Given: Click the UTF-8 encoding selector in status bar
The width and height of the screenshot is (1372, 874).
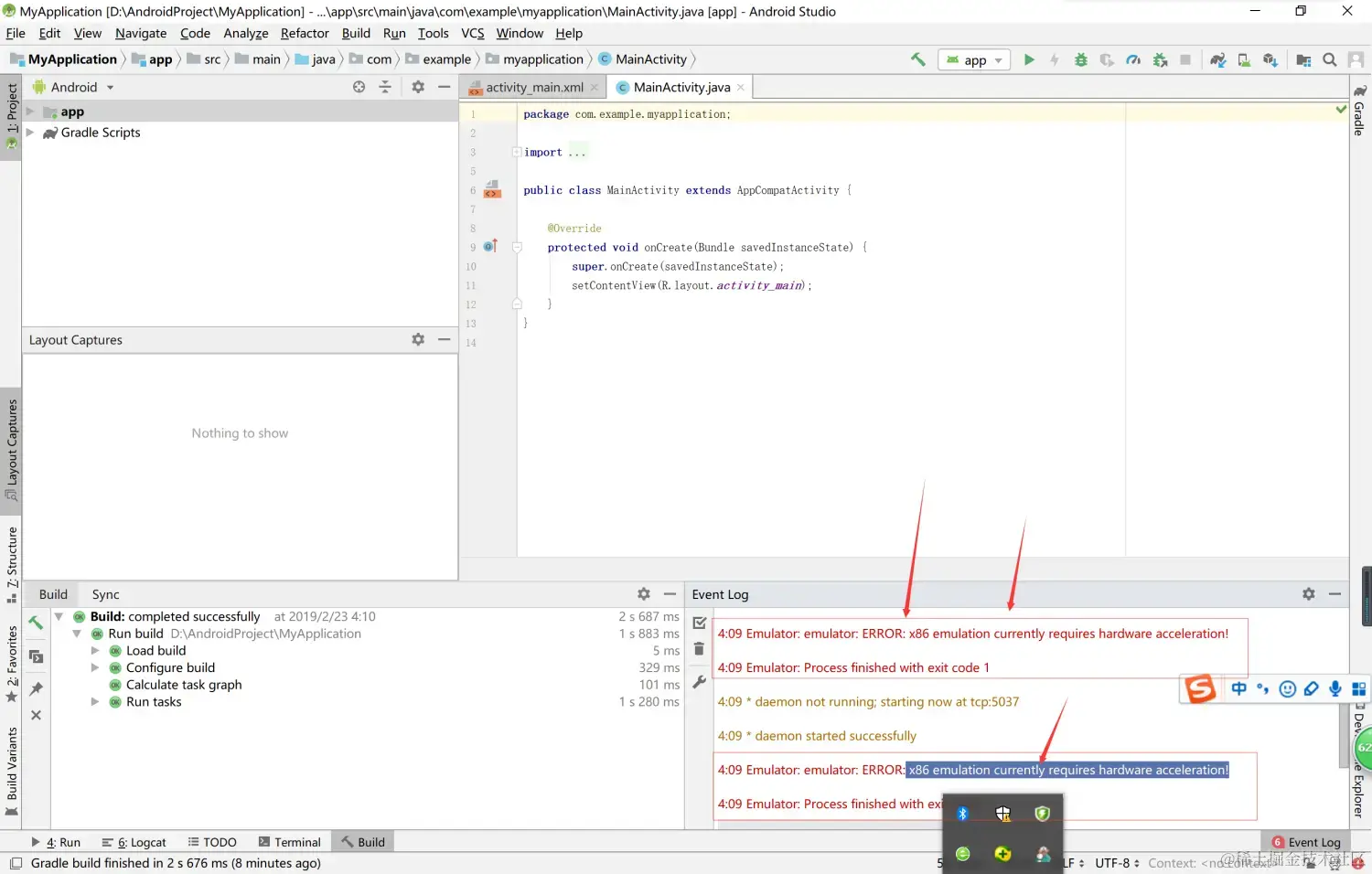Looking at the screenshot, I should coord(1117,863).
